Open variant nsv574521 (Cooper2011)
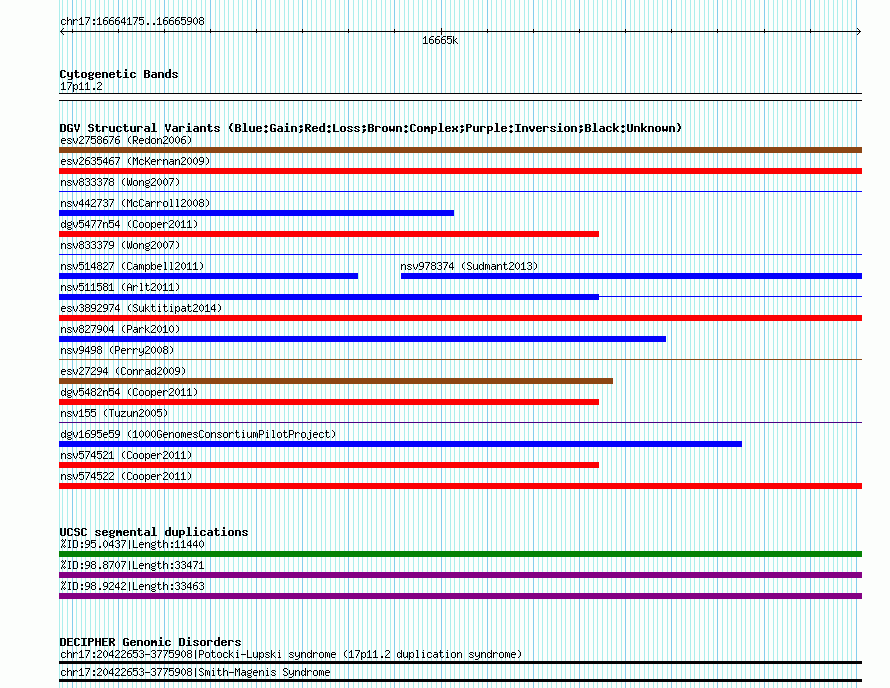The width and height of the screenshot is (890, 688). (126, 455)
